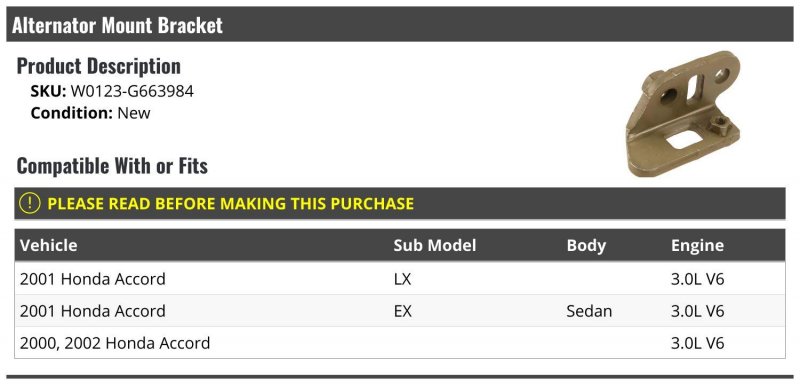This screenshot has width=800, height=385.
Task: Open the alternator bracket product image
Action: [683, 114]
